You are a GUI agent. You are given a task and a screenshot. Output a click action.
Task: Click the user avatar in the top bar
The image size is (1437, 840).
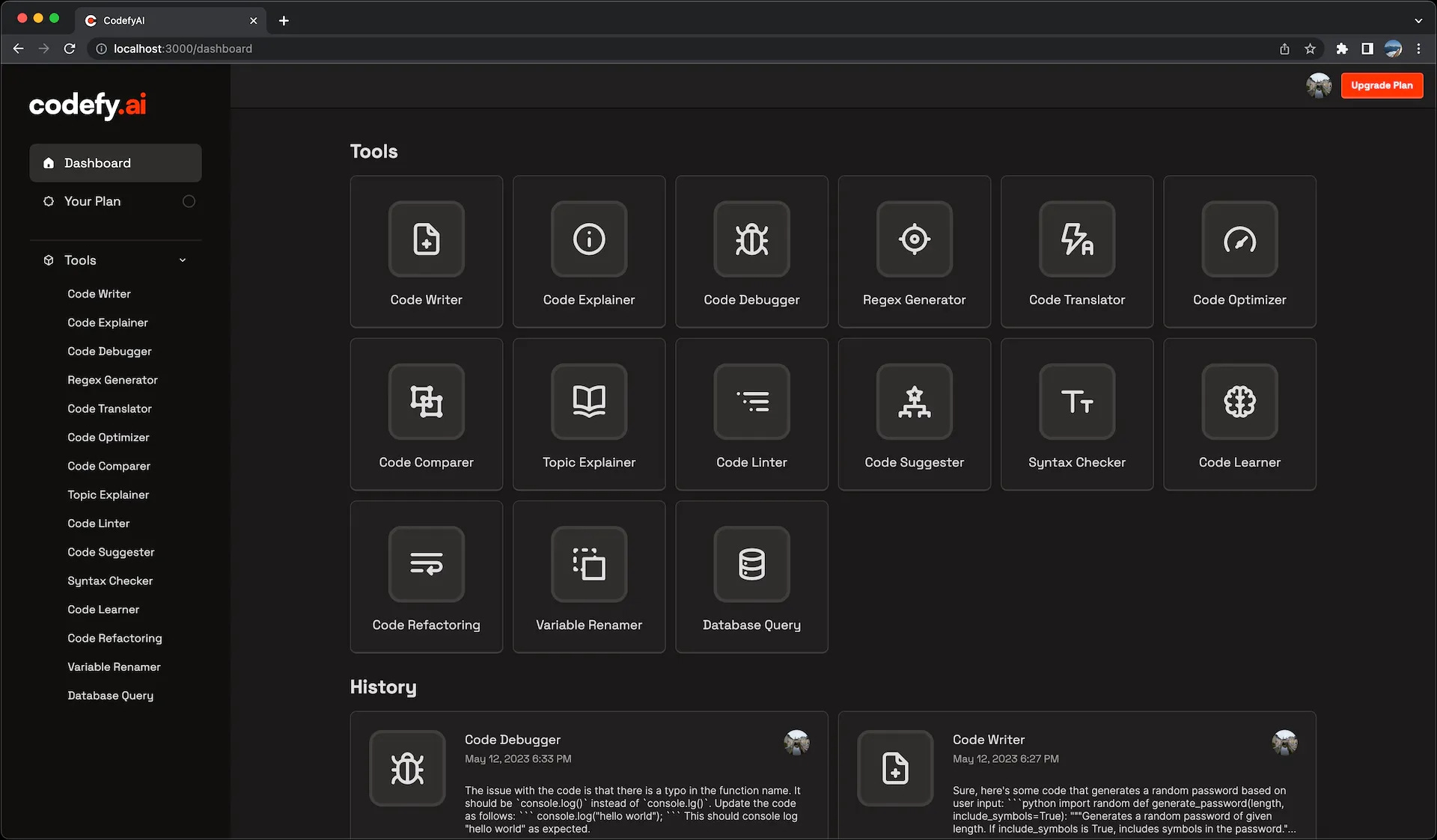[1319, 85]
